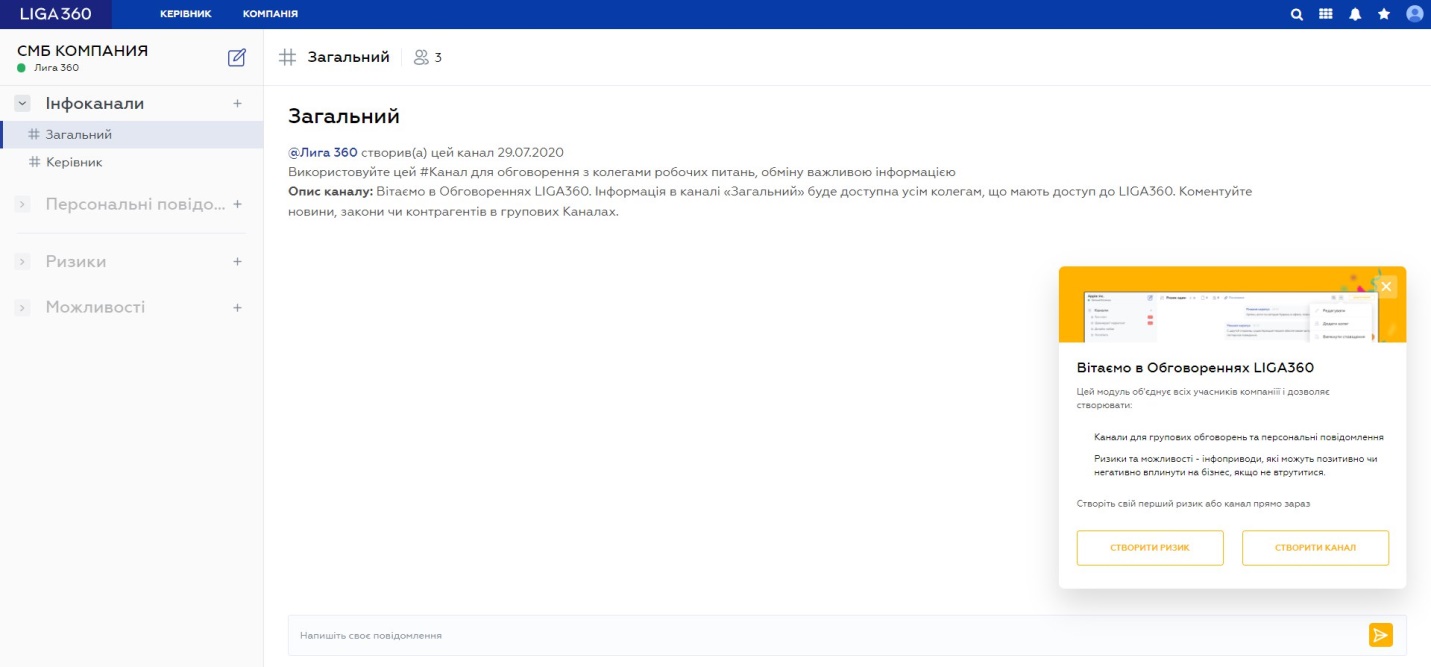Open the user profile avatar

1414,14
